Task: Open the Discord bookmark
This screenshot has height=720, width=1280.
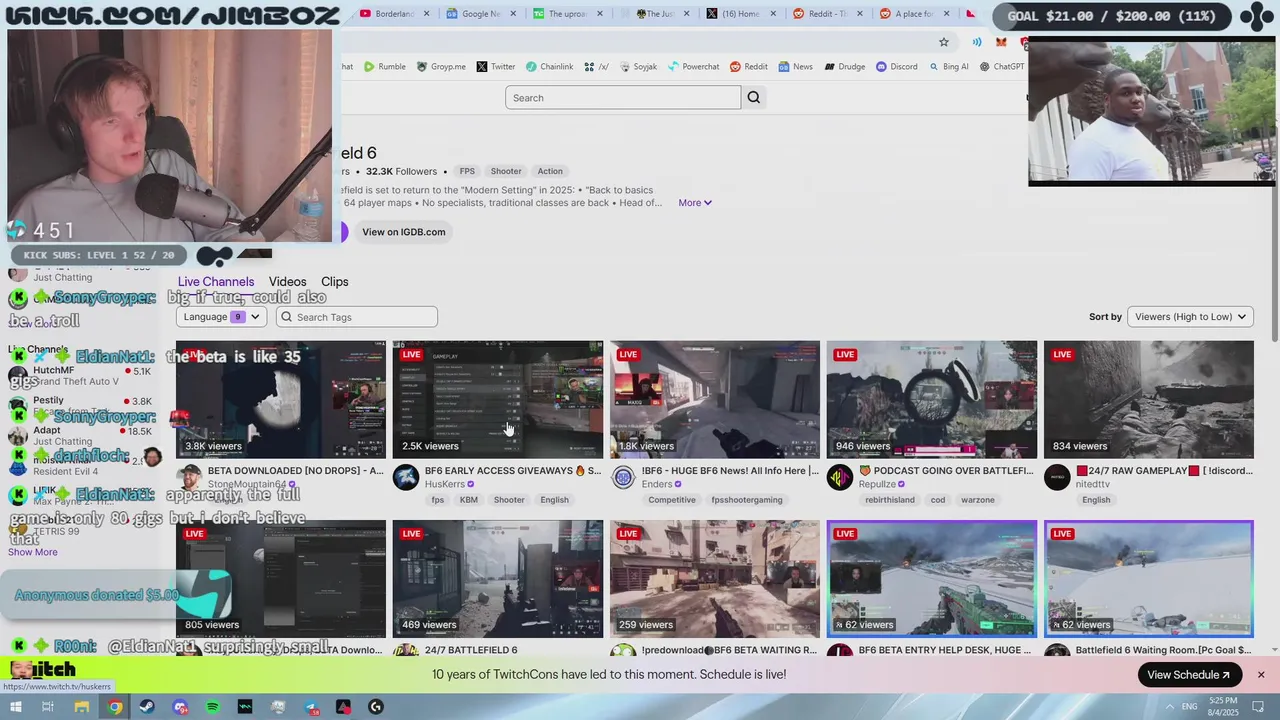Action: [896, 67]
